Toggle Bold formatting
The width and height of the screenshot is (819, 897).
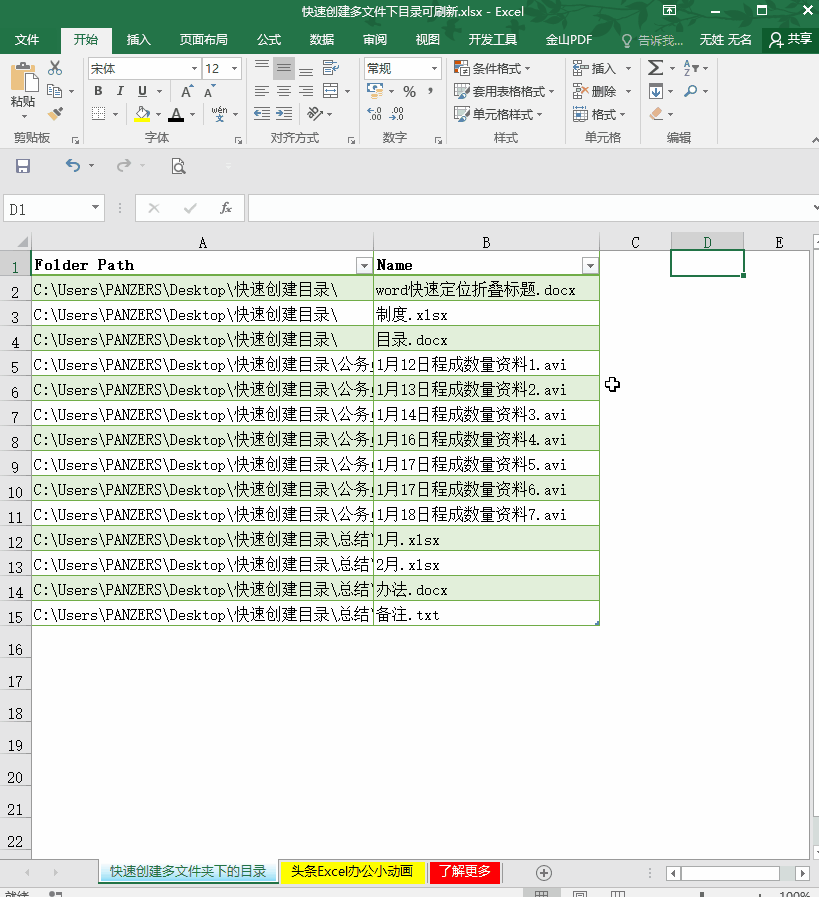point(98,91)
